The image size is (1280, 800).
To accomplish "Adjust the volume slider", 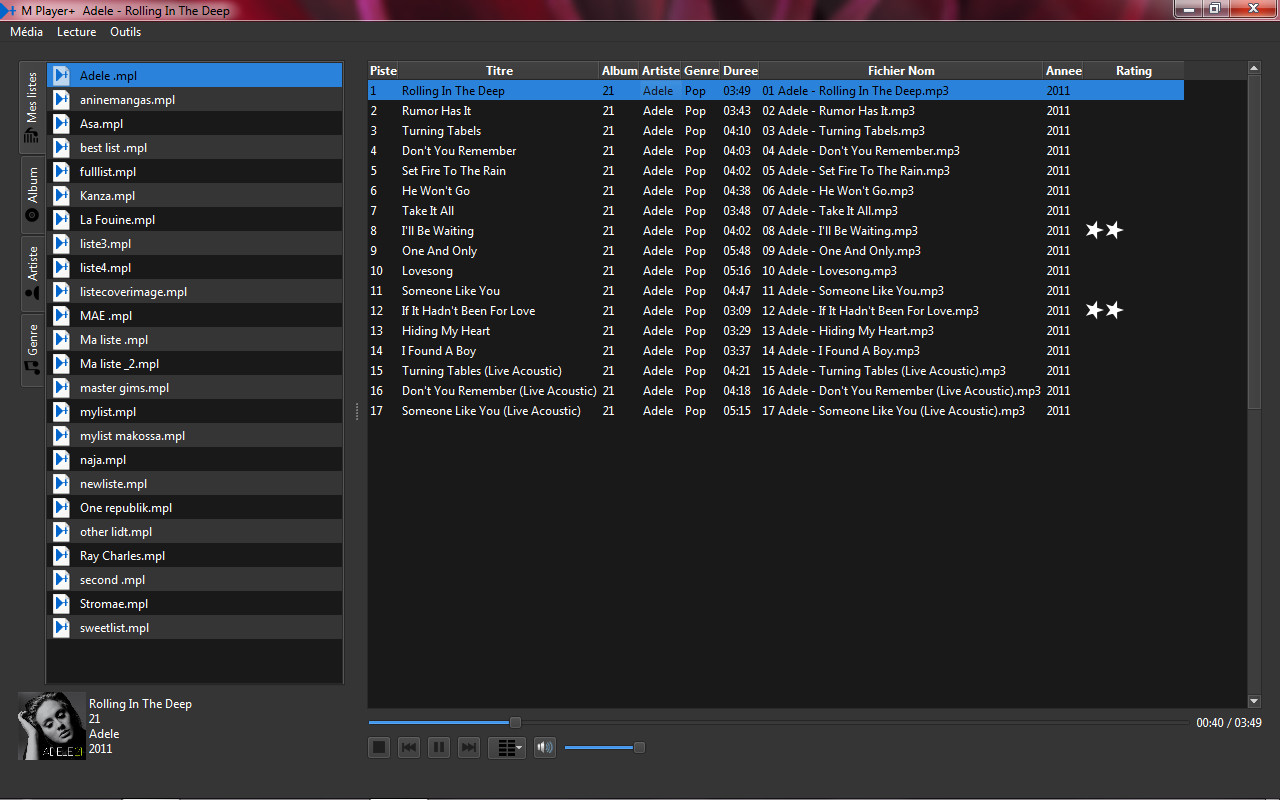I will click(x=605, y=747).
